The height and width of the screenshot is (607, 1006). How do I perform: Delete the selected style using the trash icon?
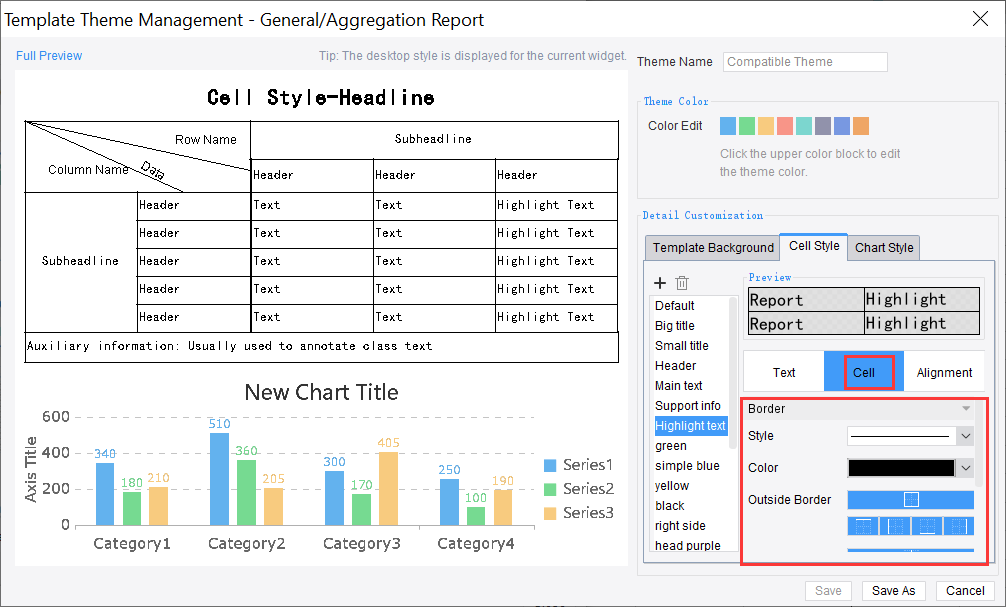pos(684,283)
